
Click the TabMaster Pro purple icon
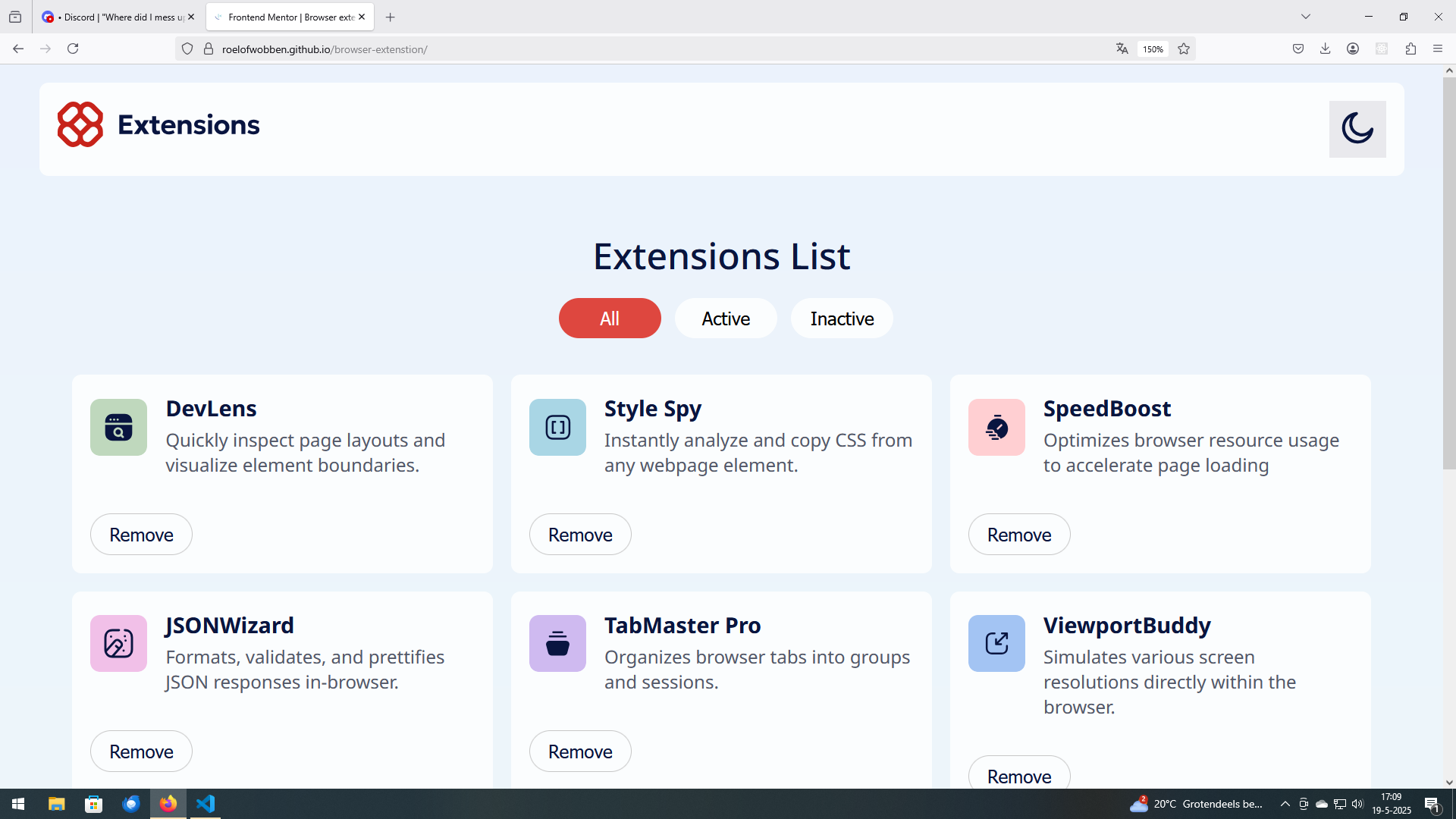(x=557, y=644)
